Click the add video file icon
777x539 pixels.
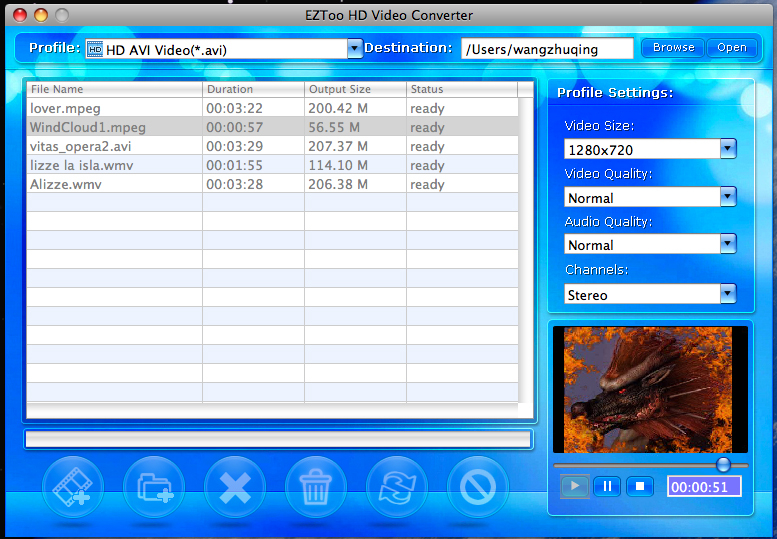pos(73,487)
